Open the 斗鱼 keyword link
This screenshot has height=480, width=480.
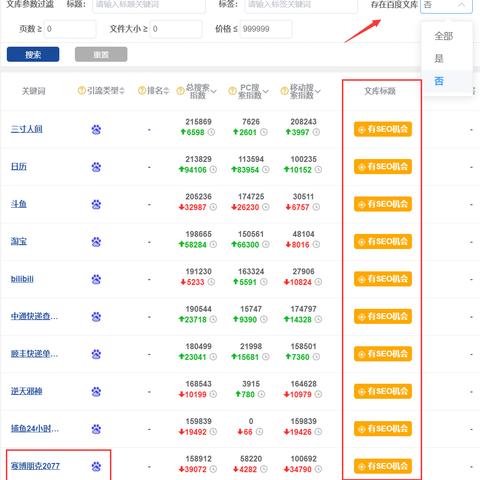pos(19,204)
